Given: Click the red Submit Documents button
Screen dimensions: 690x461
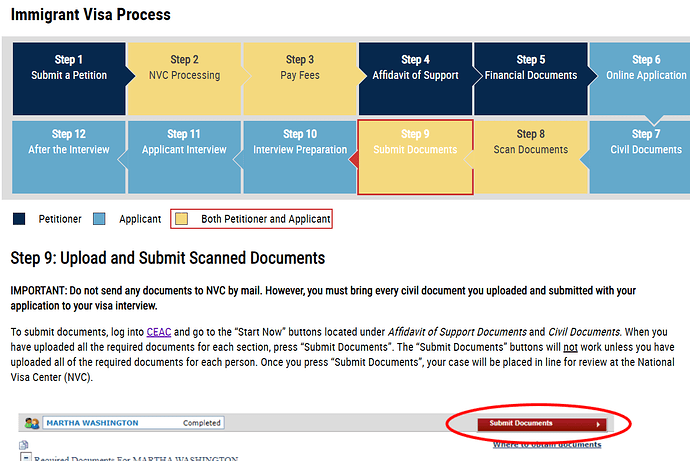Looking at the screenshot, I should click(542, 424).
